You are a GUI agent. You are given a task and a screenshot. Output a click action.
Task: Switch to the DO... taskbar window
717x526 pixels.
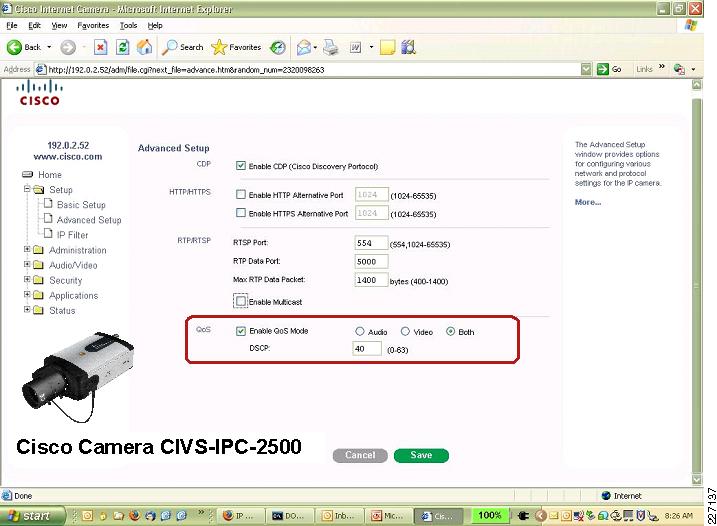point(290,516)
